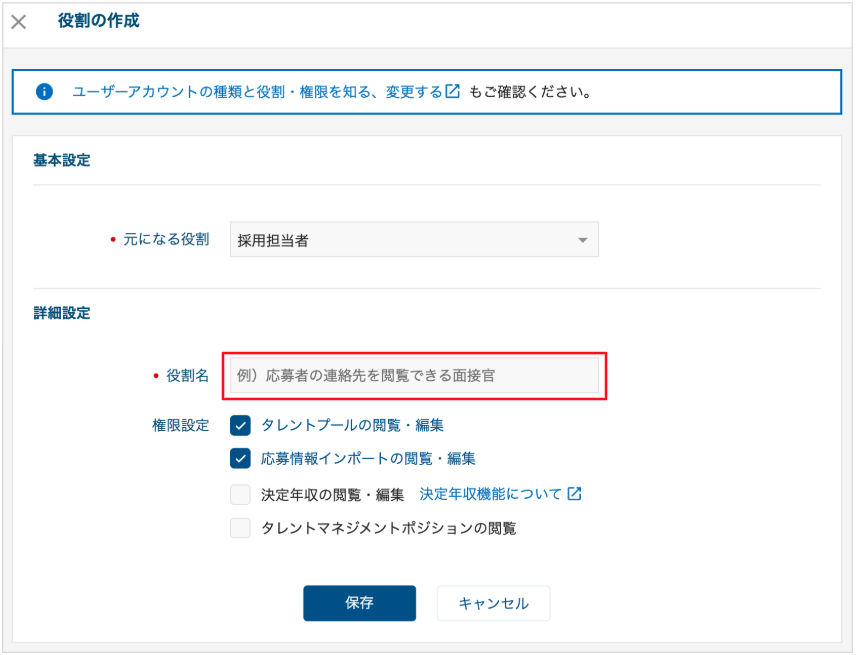Click the 役割名 field label
The image size is (856, 655).
point(187,376)
